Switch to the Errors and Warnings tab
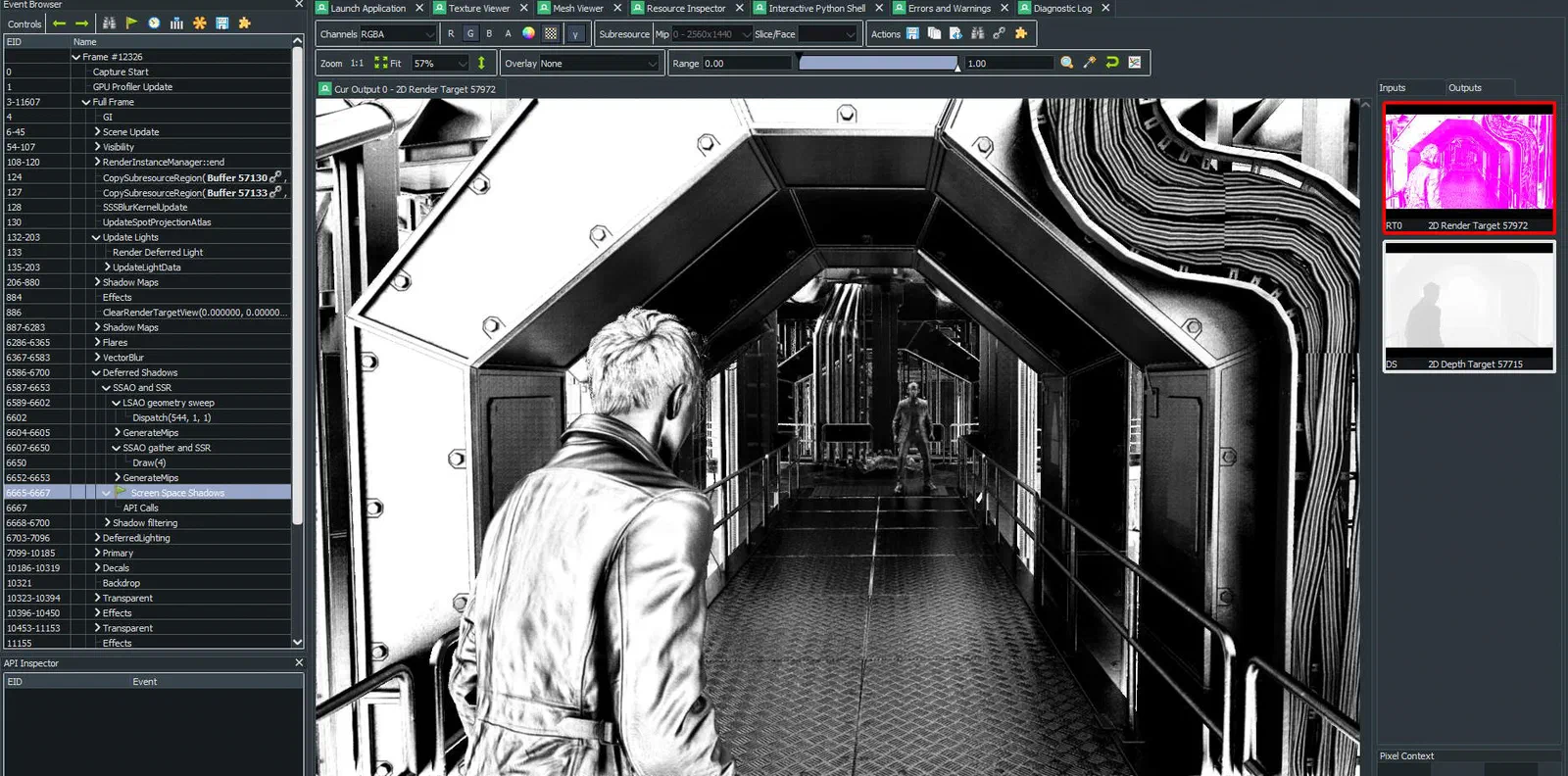Image resolution: width=1568 pixels, height=776 pixels. pyautogui.click(x=950, y=8)
